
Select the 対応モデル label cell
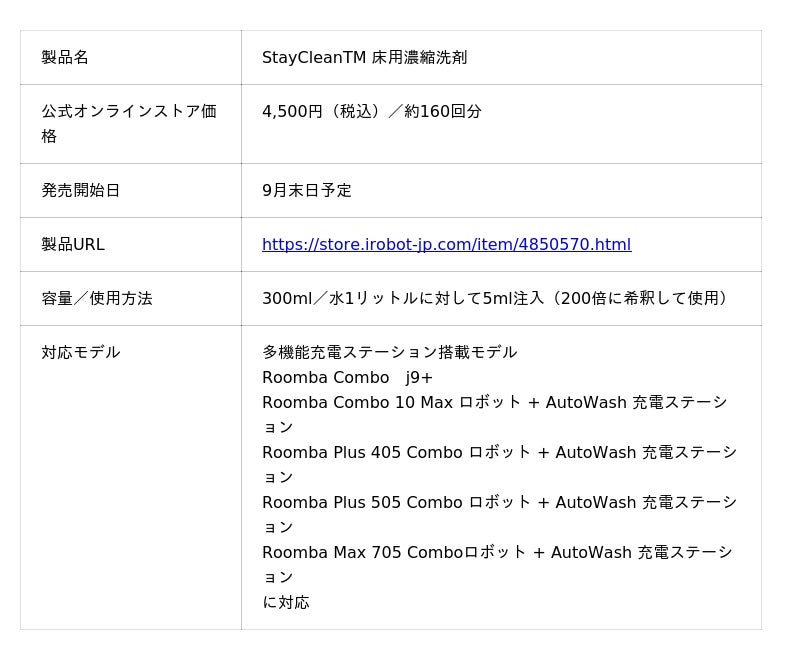(x=81, y=353)
